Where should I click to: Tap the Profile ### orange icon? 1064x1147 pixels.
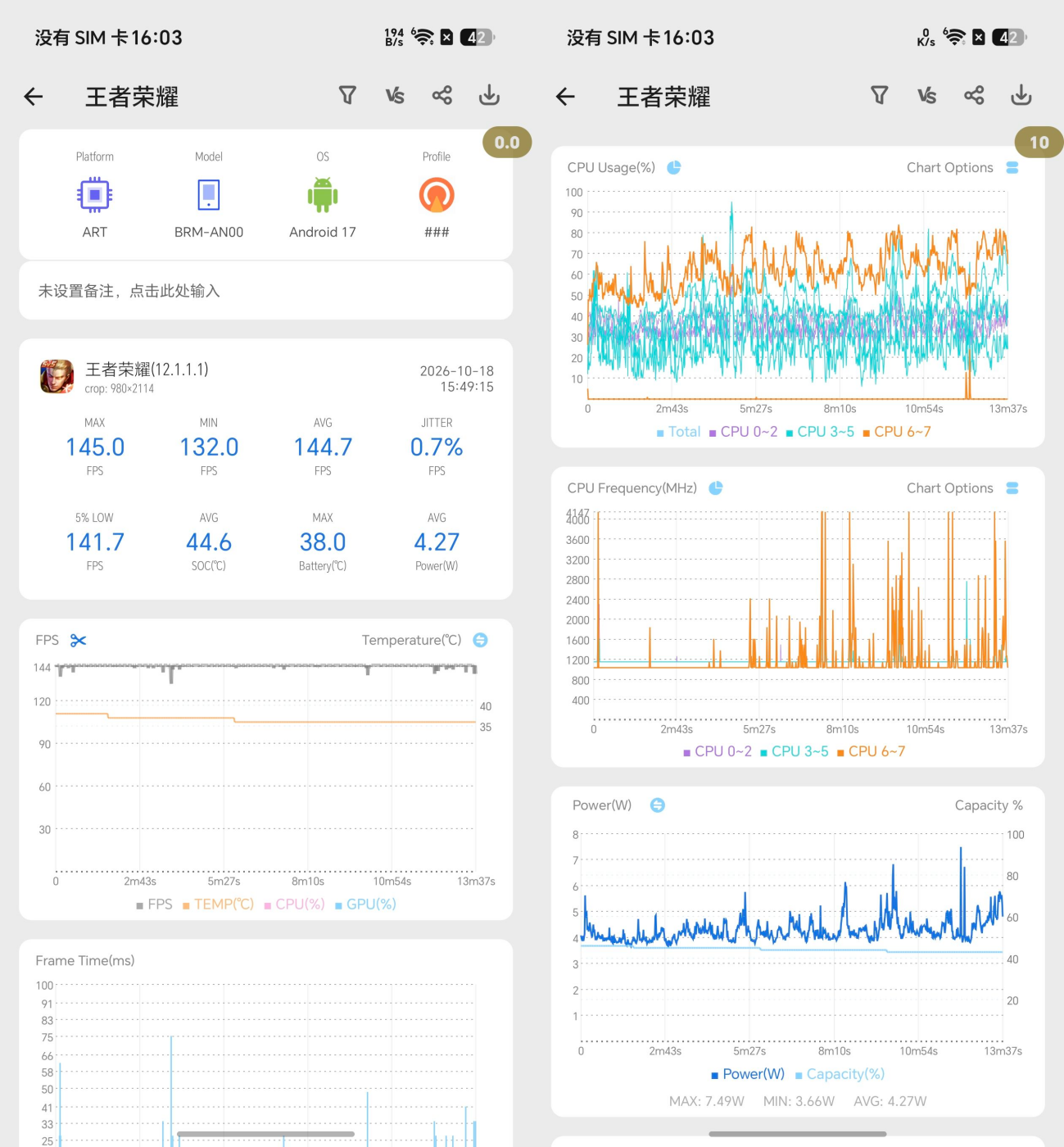pyautogui.click(x=437, y=195)
